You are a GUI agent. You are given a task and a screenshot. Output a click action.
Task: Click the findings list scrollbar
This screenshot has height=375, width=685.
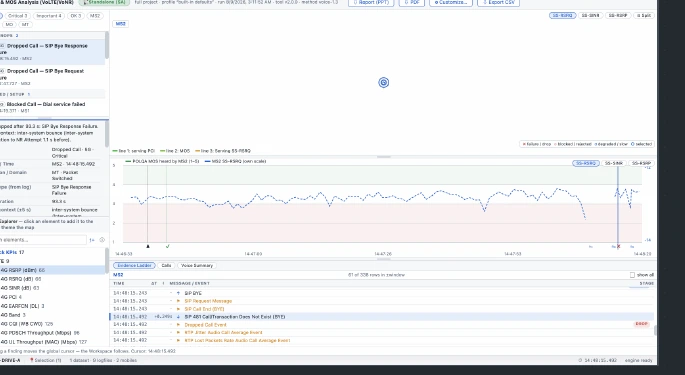coord(107,46)
